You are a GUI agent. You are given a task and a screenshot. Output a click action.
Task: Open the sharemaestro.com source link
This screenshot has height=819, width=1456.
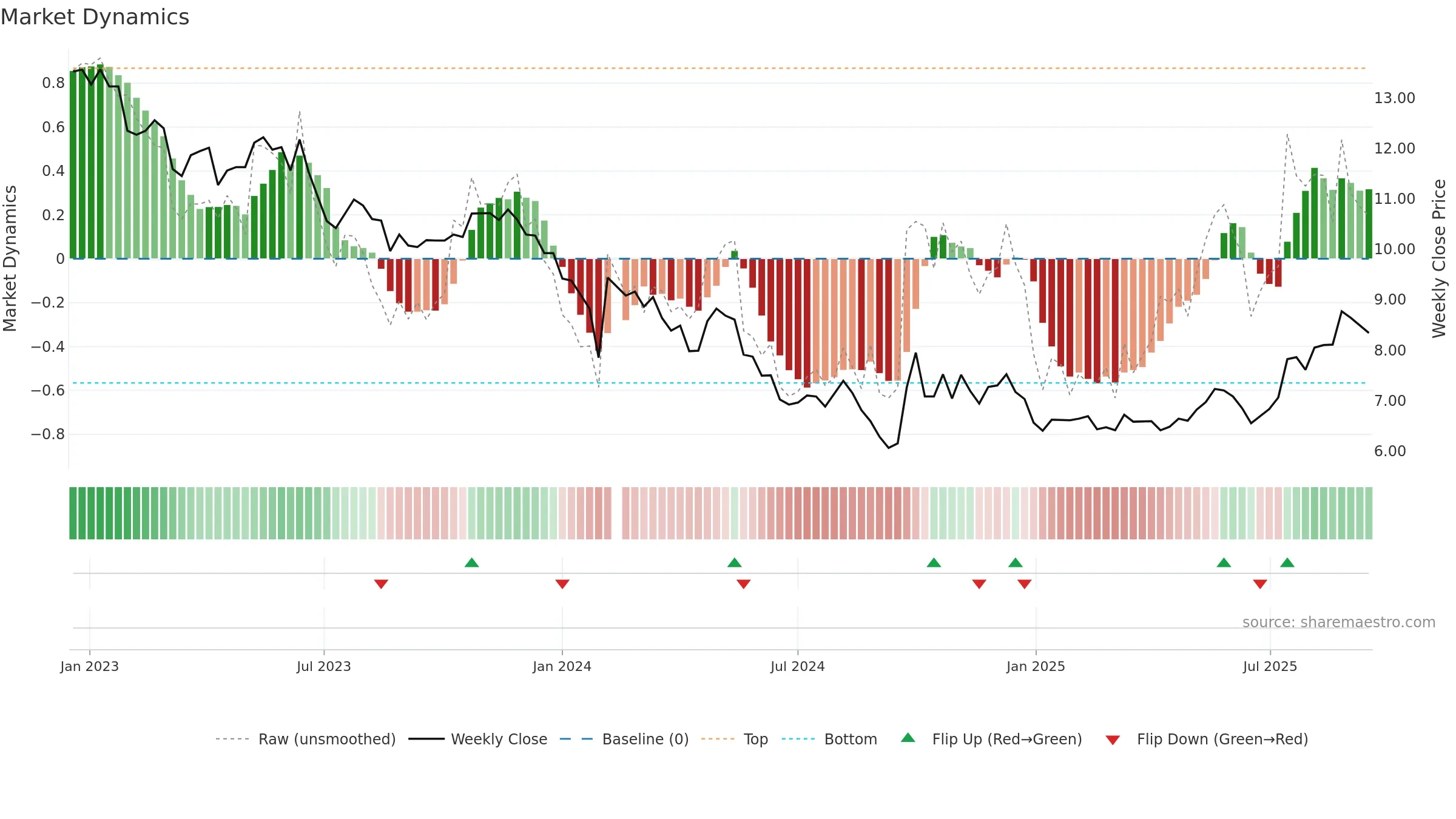coord(1339,622)
